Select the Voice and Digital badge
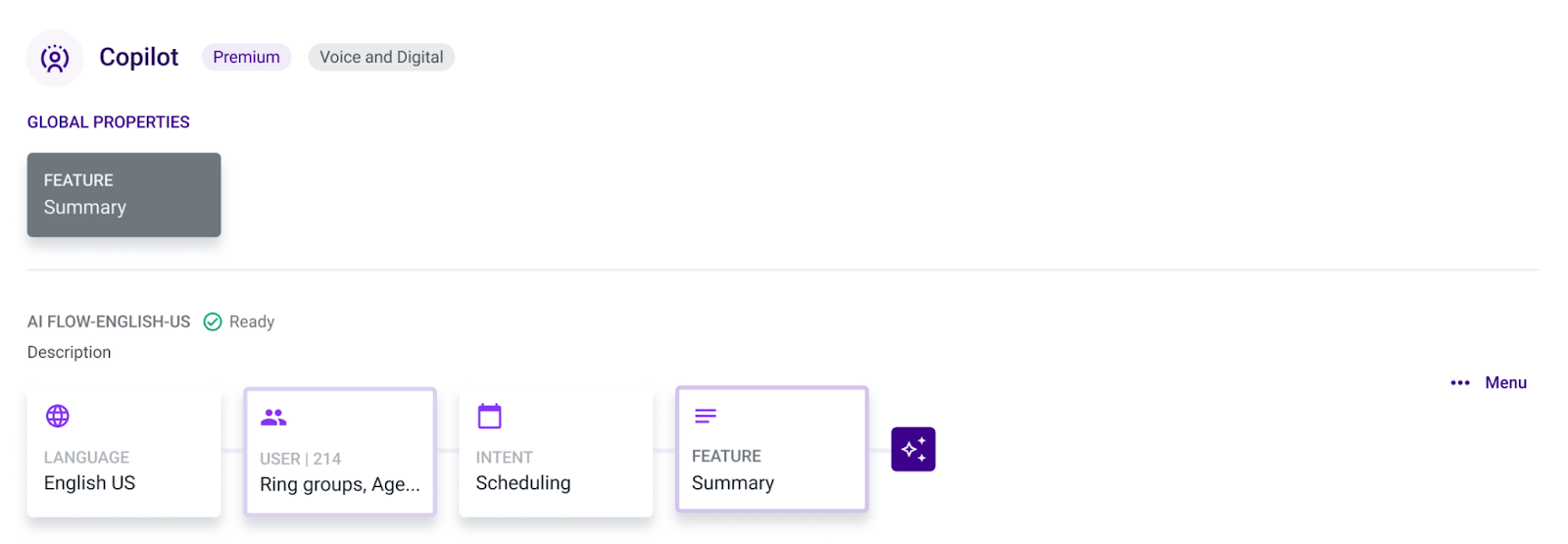 [x=381, y=57]
